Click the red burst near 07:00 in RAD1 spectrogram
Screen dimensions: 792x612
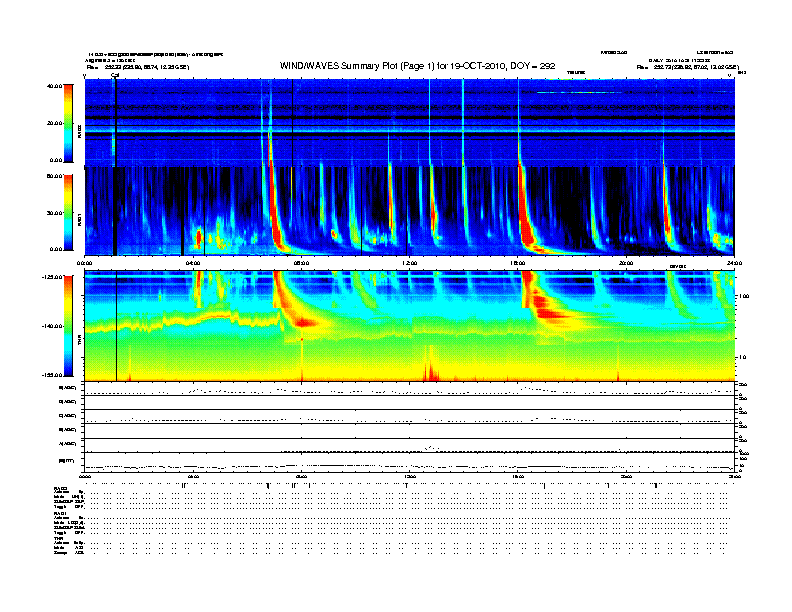coord(275,207)
